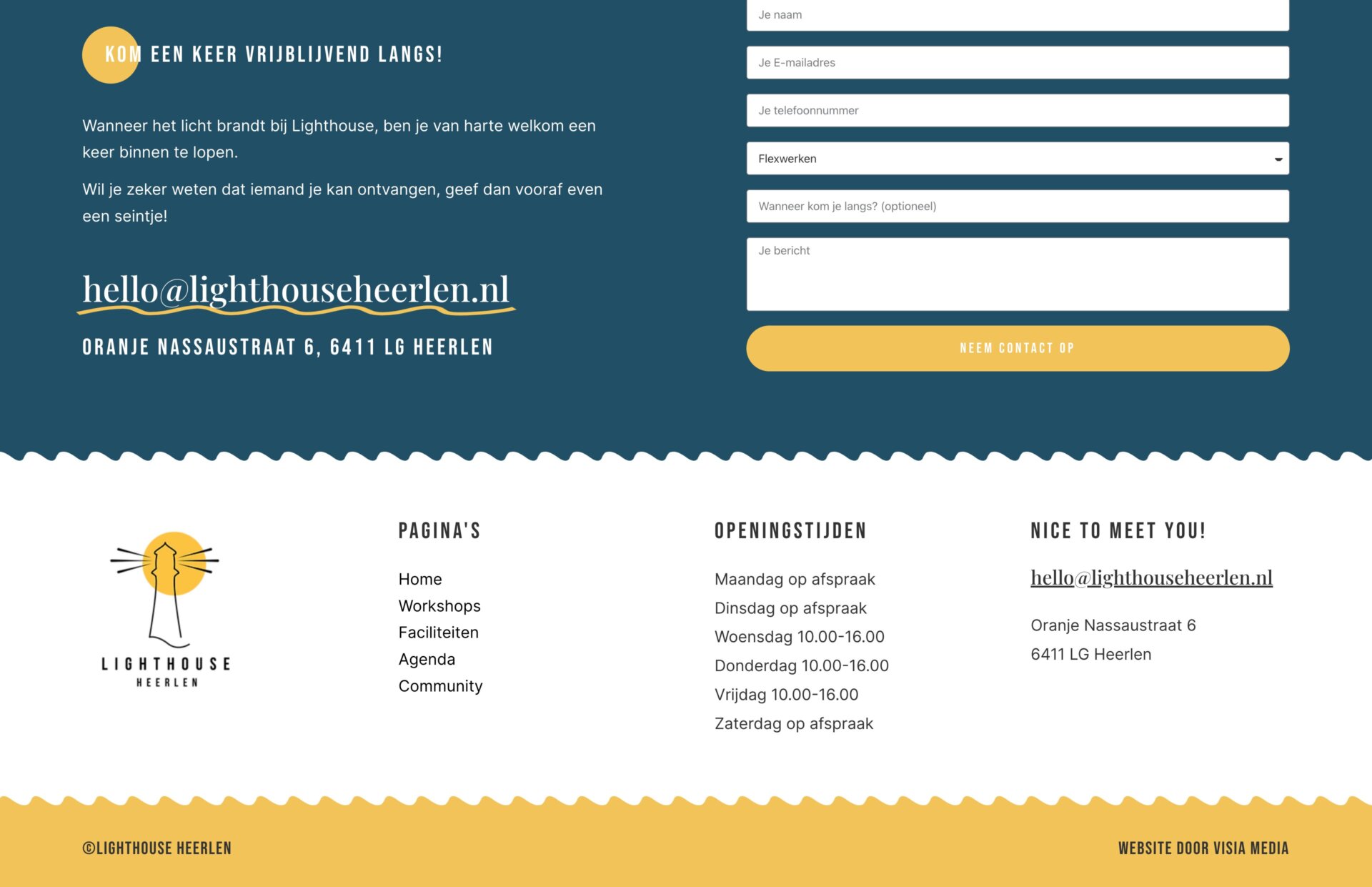Image resolution: width=1372 pixels, height=887 pixels.
Task: Click the Home navigation link
Action: pyautogui.click(x=420, y=578)
